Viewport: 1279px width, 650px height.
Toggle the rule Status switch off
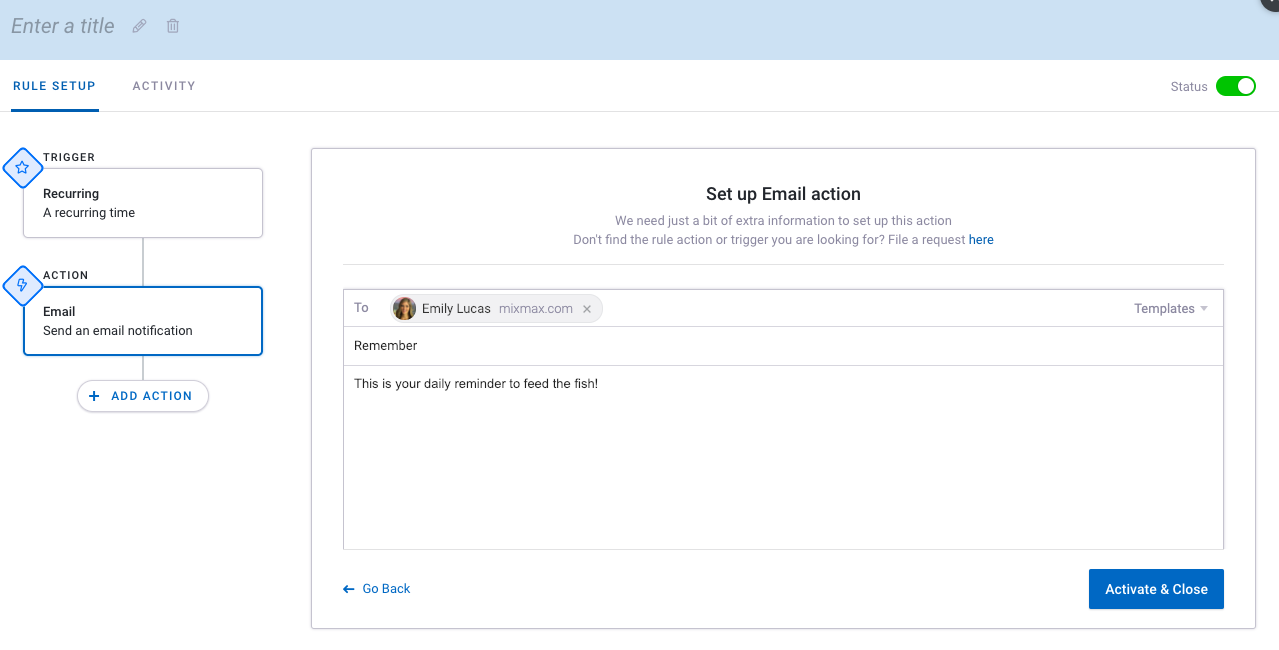pyautogui.click(x=1236, y=86)
